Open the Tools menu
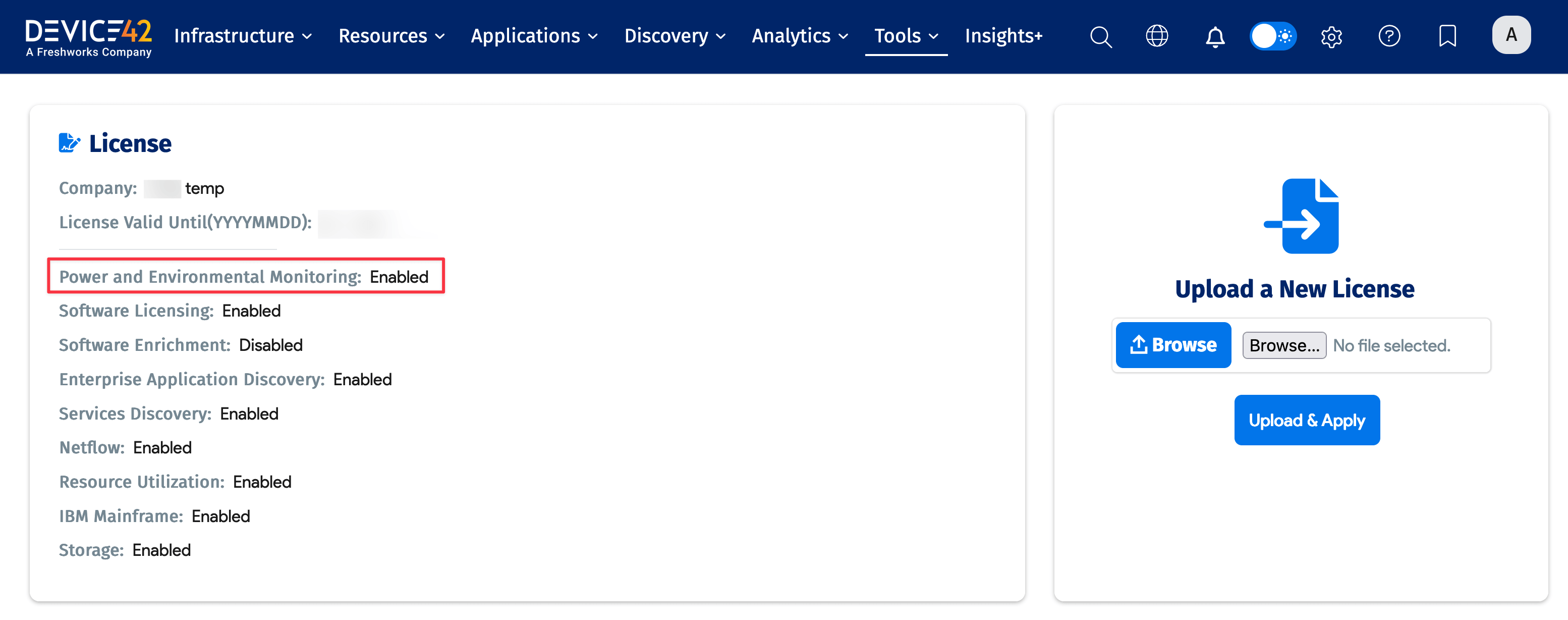Viewport: 1568px width, 620px height. 906,36
